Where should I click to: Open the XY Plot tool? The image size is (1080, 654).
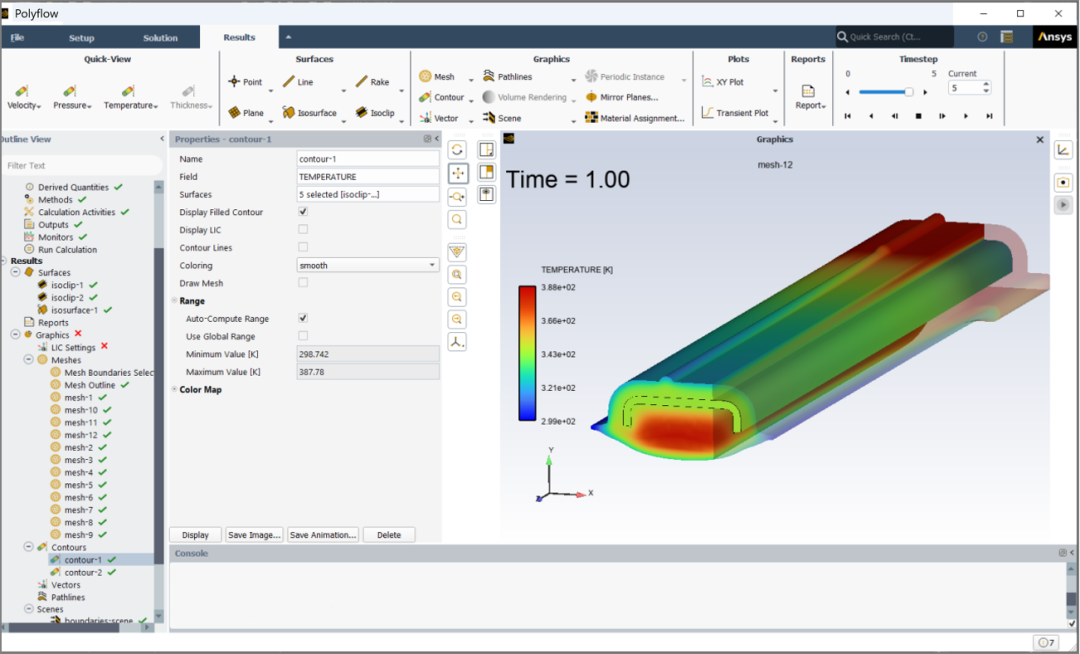707,82
